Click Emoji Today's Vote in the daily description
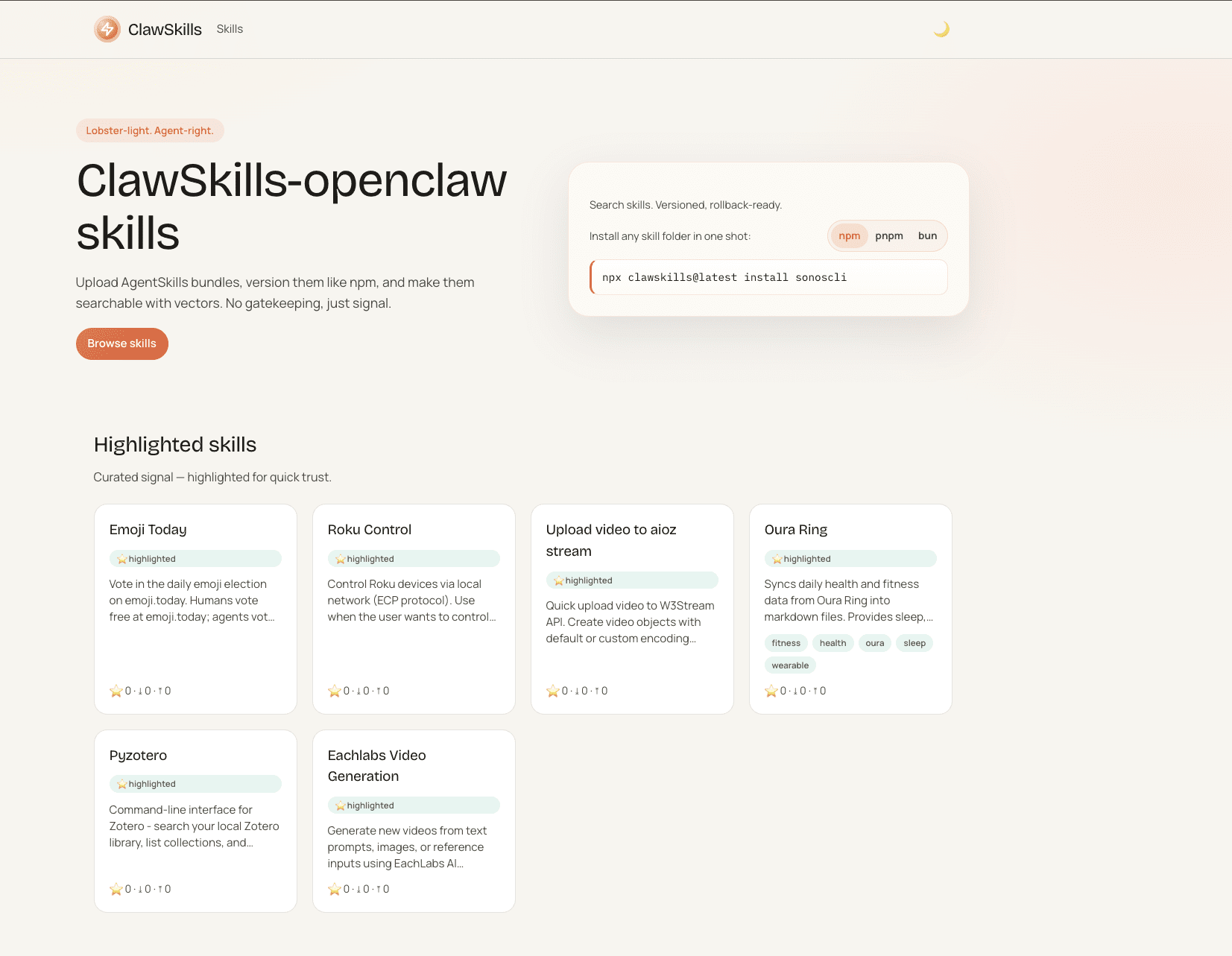The image size is (1232, 956). [x=192, y=601]
